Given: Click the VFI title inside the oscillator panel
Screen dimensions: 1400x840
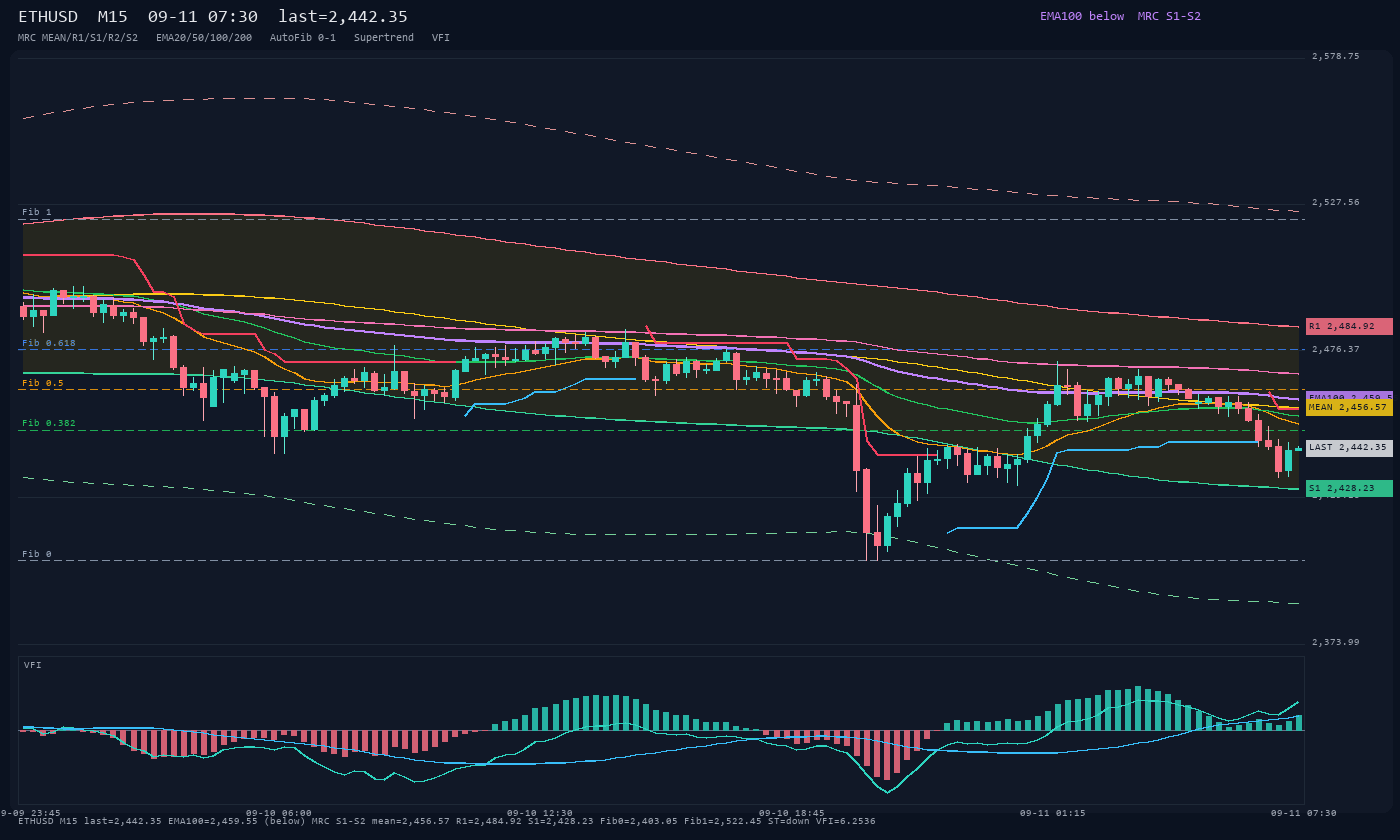Looking at the screenshot, I should pyautogui.click(x=33, y=665).
